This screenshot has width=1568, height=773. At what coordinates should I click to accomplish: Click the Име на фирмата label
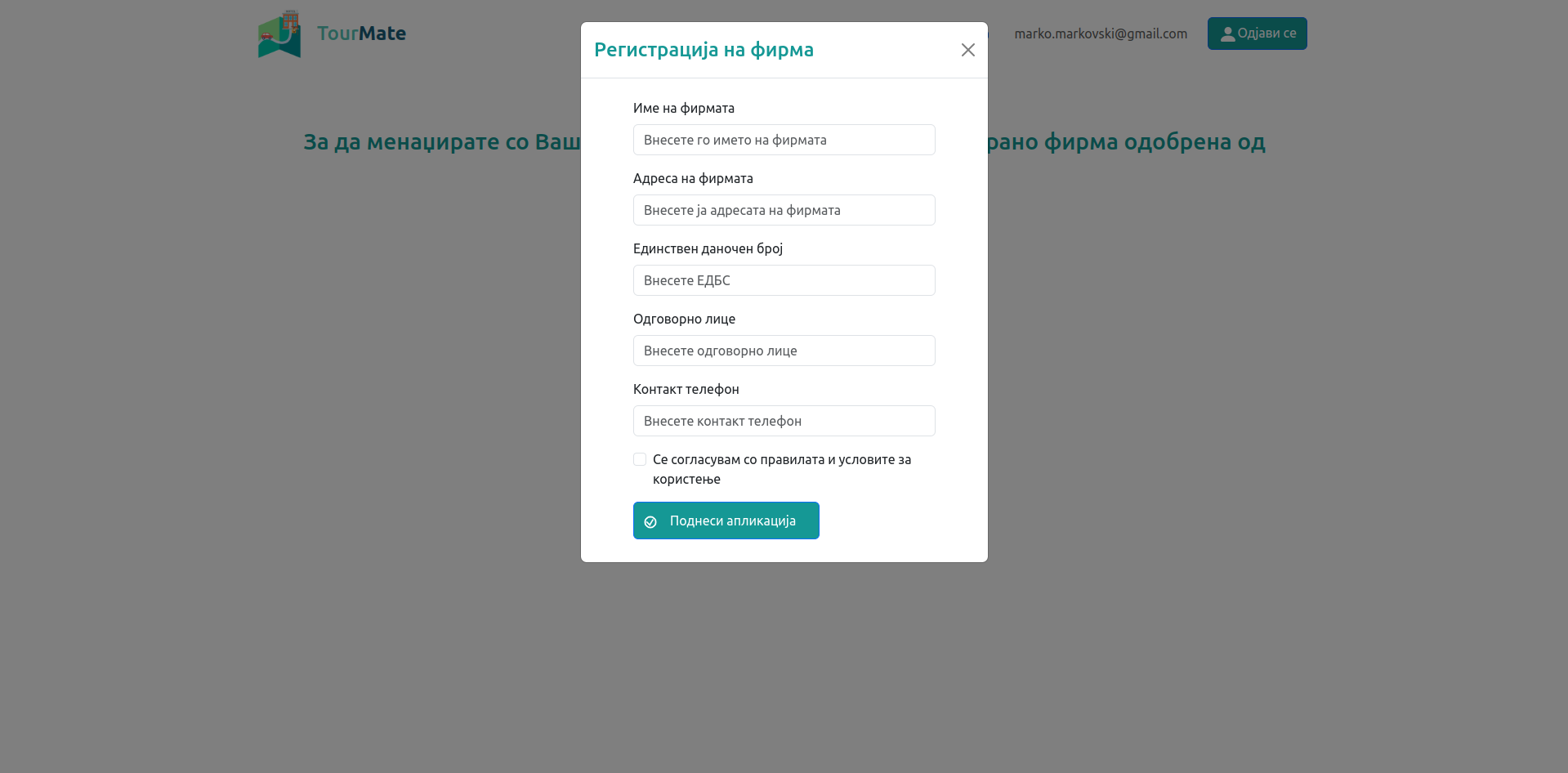(683, 108)
